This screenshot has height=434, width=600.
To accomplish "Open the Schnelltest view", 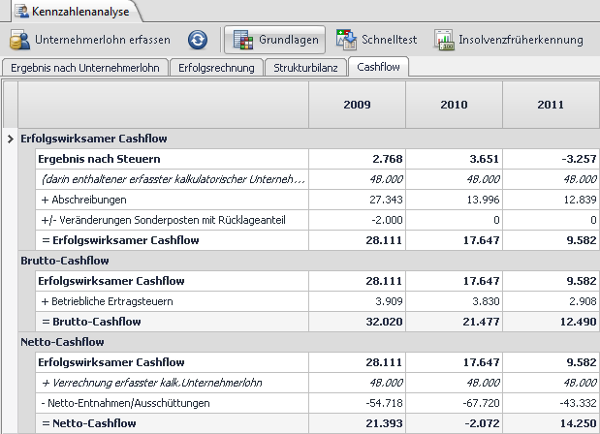I will pyautogui.click(x=377, y=40).
